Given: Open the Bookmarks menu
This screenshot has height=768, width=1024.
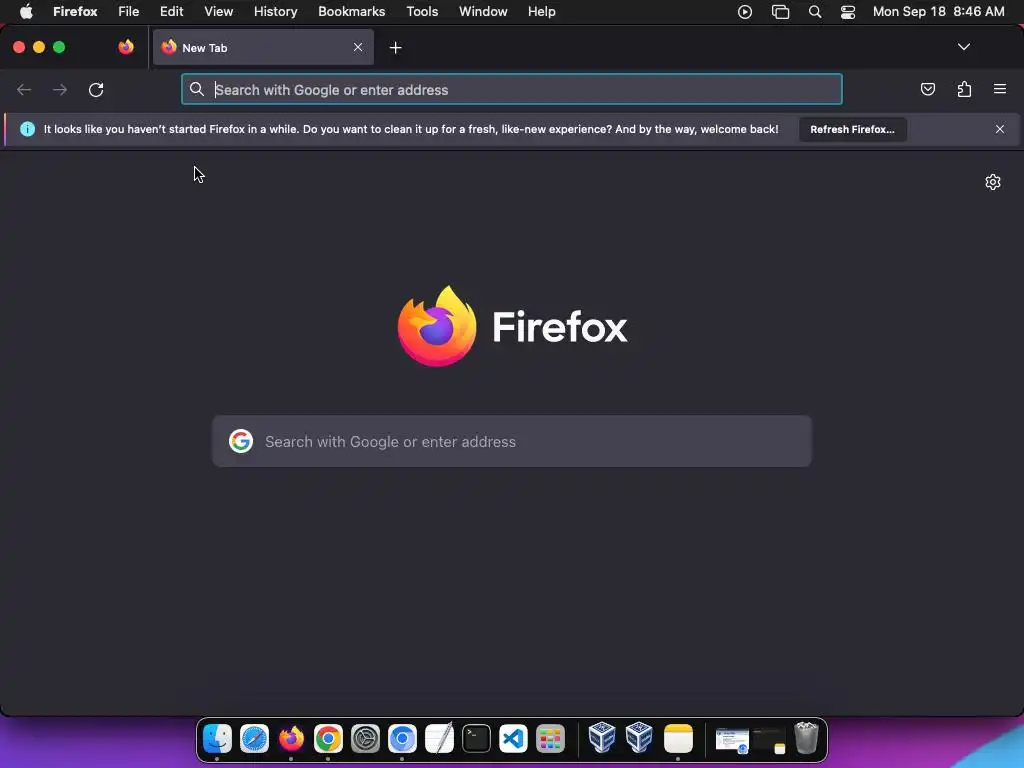Looking at the screenshot, I should click(x=351, y=12).
